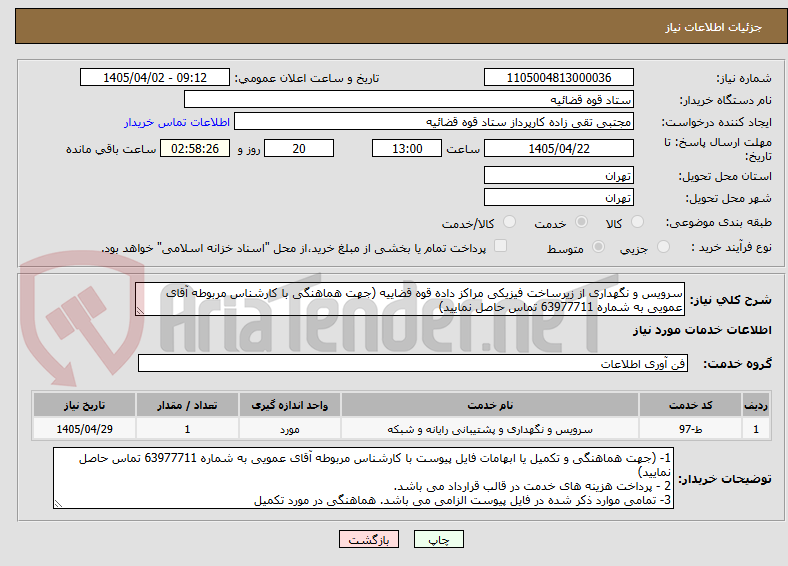Select the جزیی purchase type radio
788x566 pixels.
[663, 246]
